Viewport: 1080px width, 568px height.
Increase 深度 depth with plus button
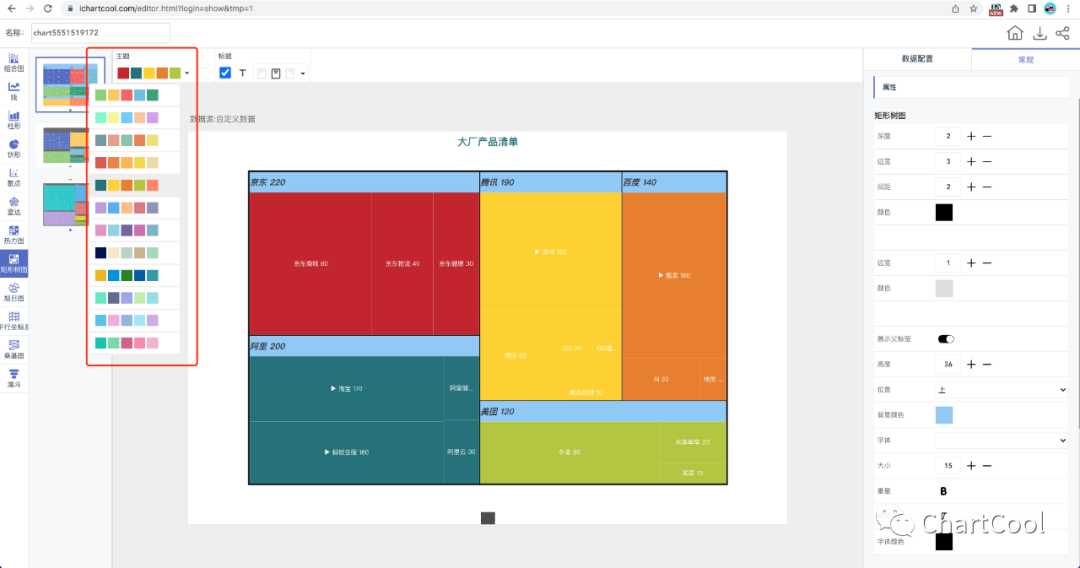pyautogui.click(x=971, y=136)
